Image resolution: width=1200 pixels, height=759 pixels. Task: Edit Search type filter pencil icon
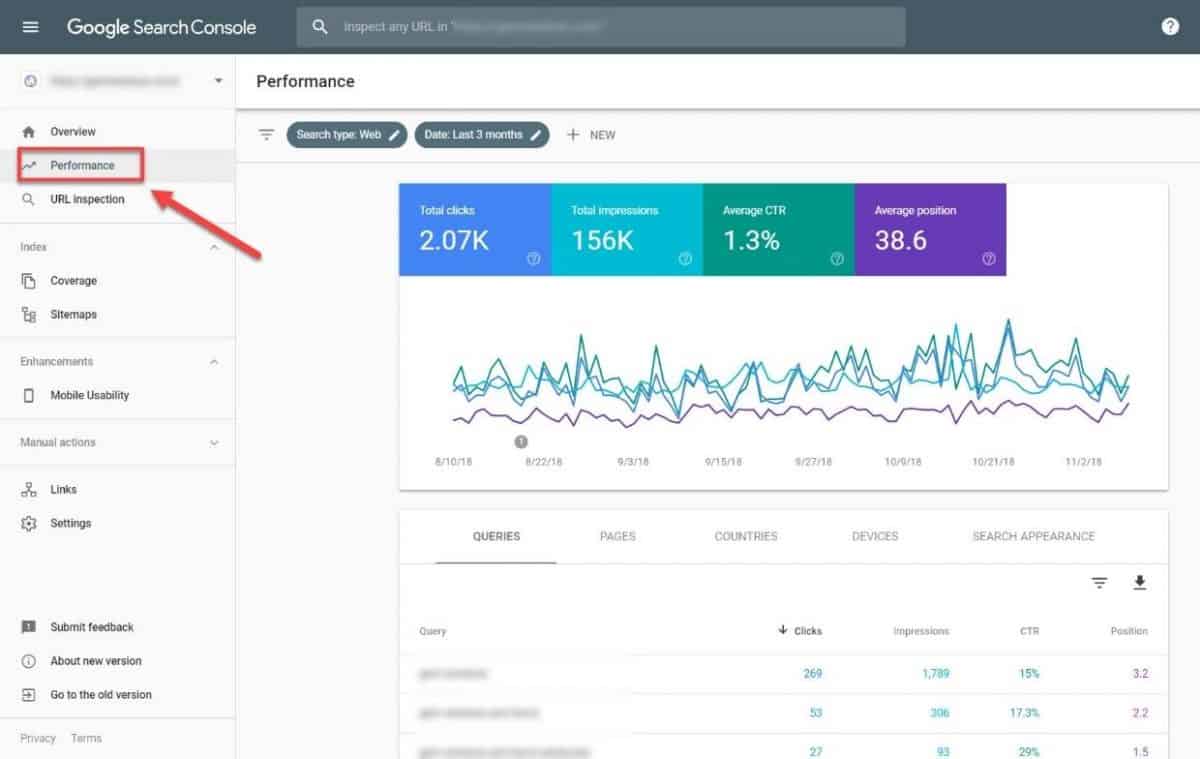pyautogui.click(x=395, y=134)
